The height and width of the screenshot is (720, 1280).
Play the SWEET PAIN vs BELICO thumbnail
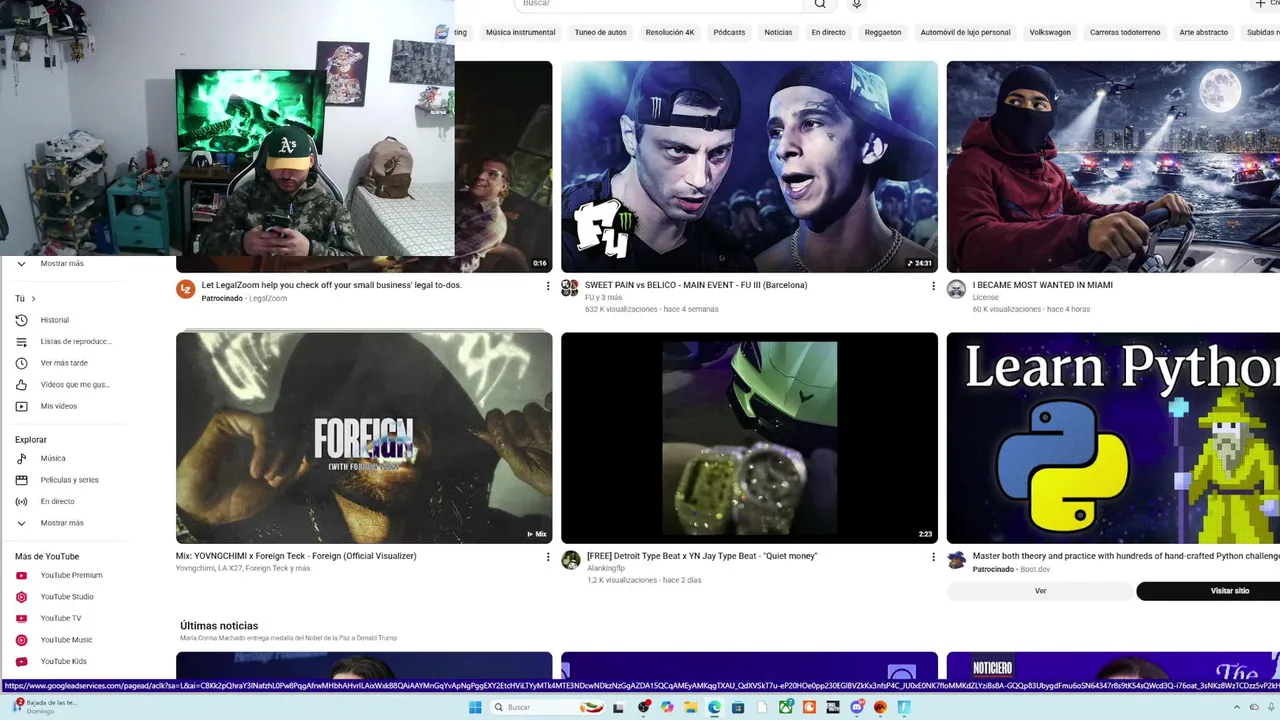point(749,167)
